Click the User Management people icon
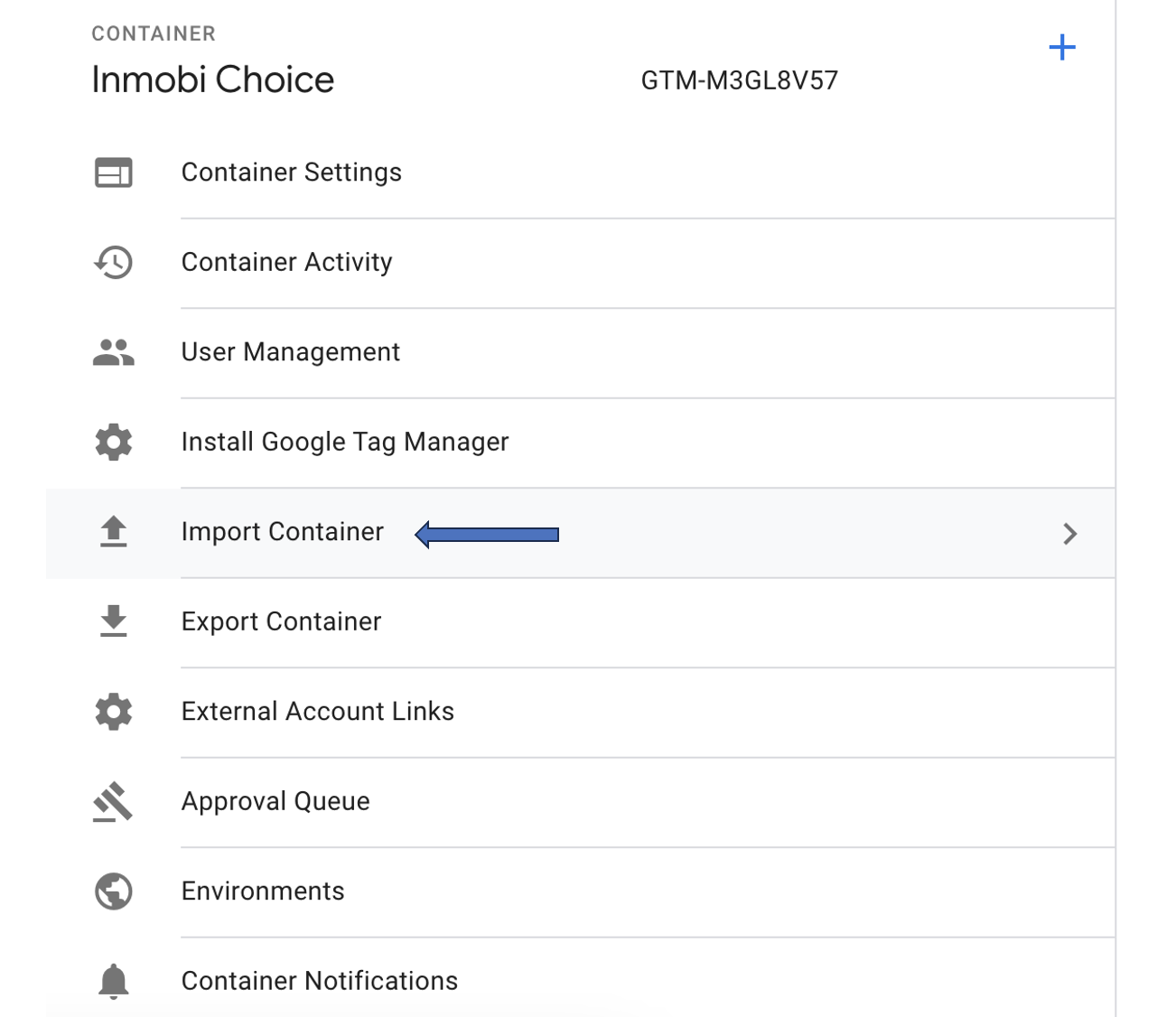Viewport: 1176px width, 1017px height. 114,352
